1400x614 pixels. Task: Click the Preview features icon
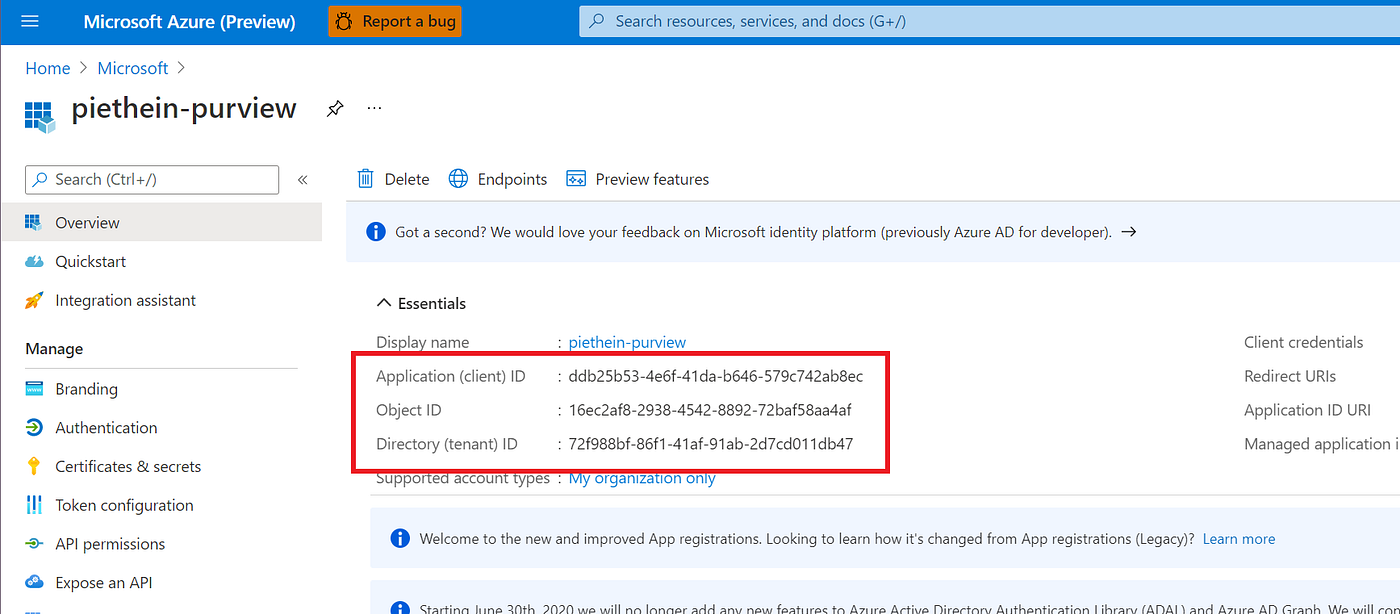576,179
